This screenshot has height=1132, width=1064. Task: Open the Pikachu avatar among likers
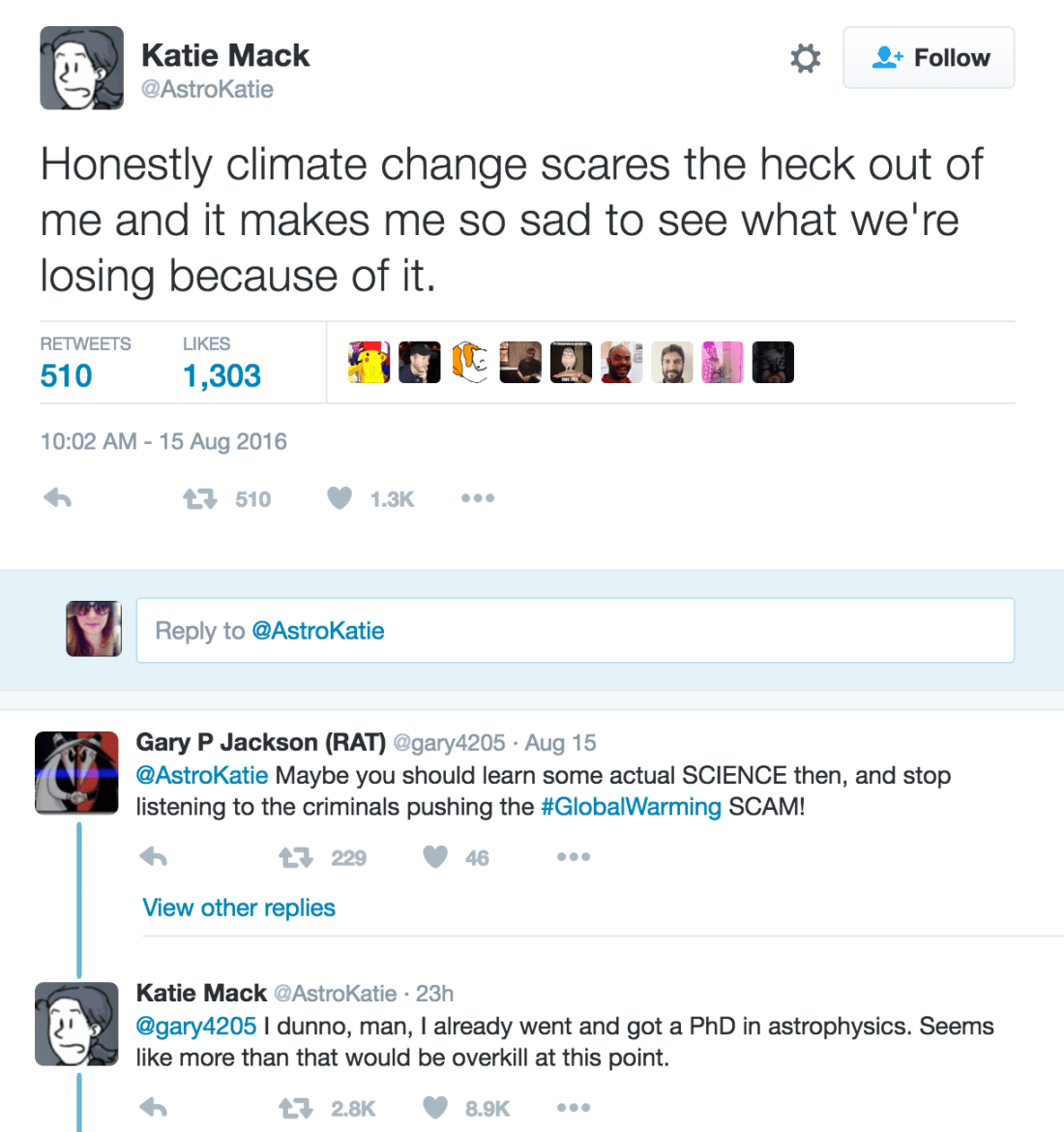tap(369, 362)
